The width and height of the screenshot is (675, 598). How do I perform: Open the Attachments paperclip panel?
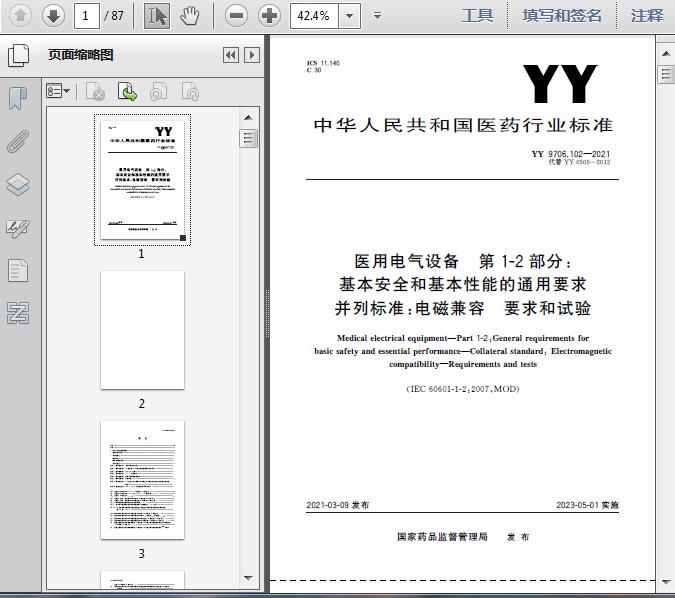click(18, 141)
